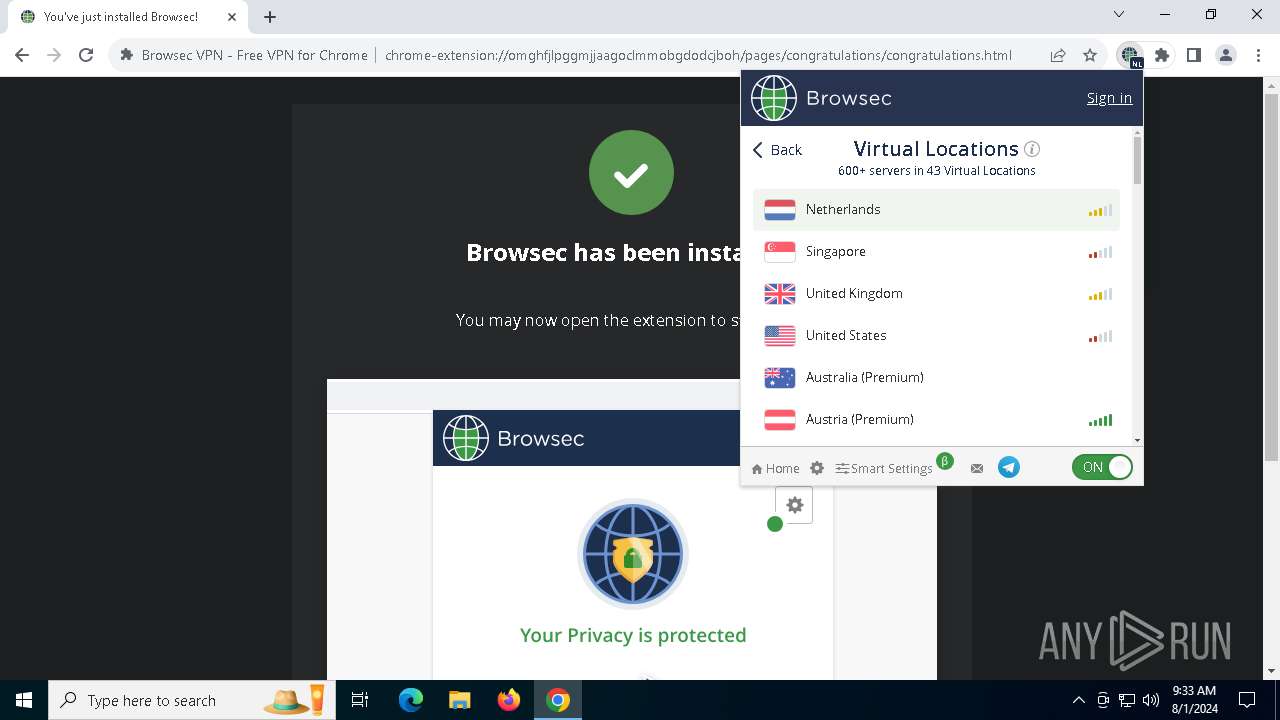Launch Firefox from taskbar

point(508,701)
